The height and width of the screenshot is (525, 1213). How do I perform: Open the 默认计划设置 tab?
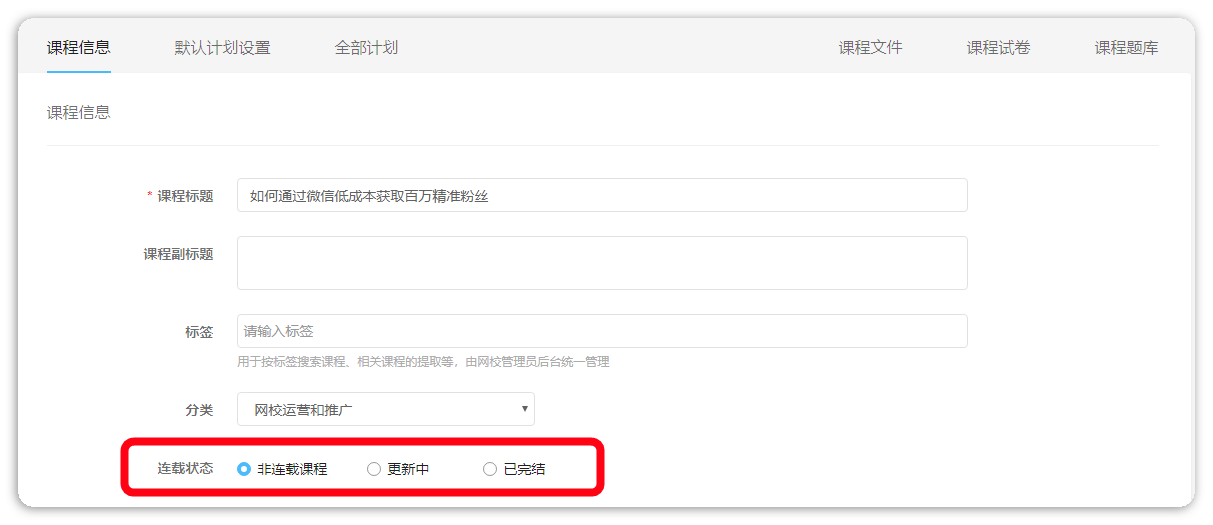(x=222, y=47)
